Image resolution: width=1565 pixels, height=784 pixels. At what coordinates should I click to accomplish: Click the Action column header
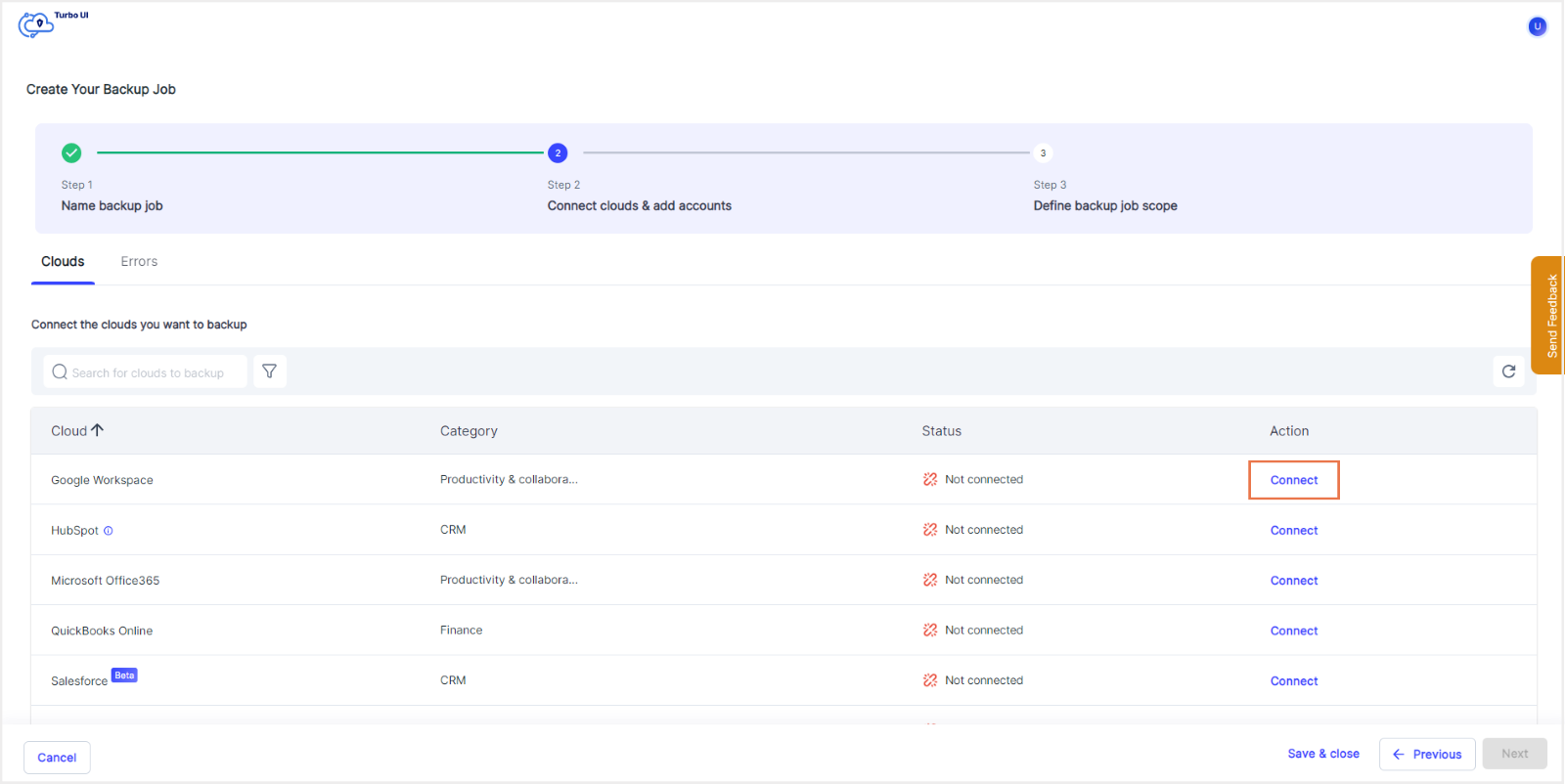[1289, 431]
